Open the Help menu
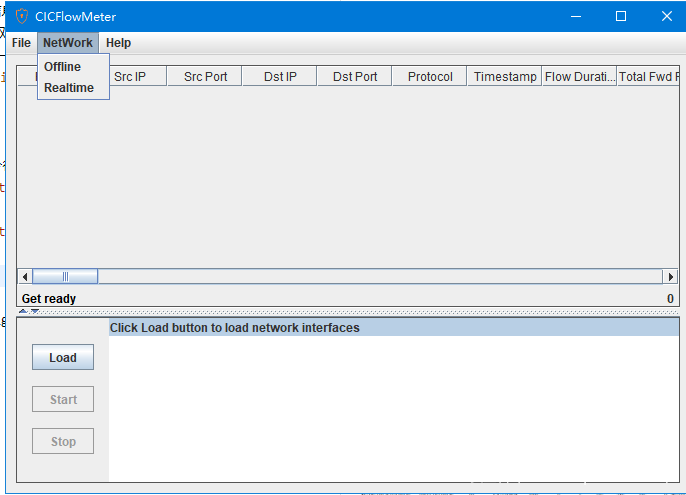 [118, 43]
